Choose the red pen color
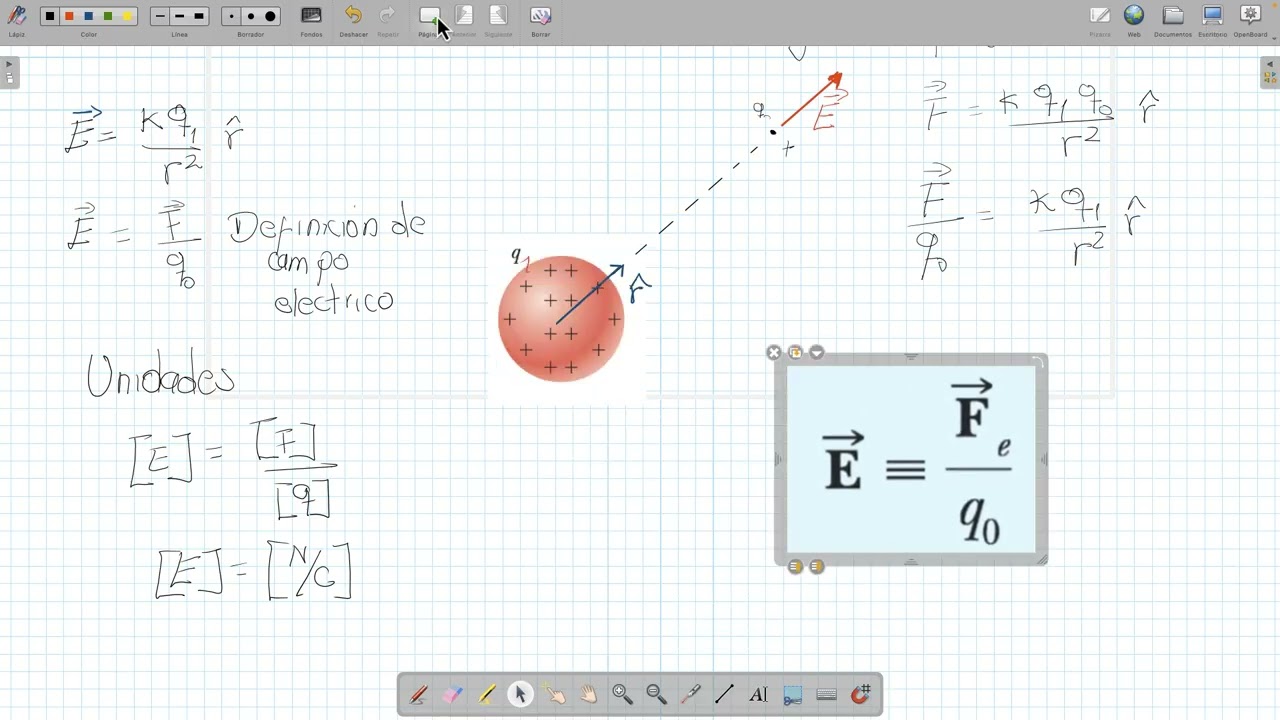 69,16
